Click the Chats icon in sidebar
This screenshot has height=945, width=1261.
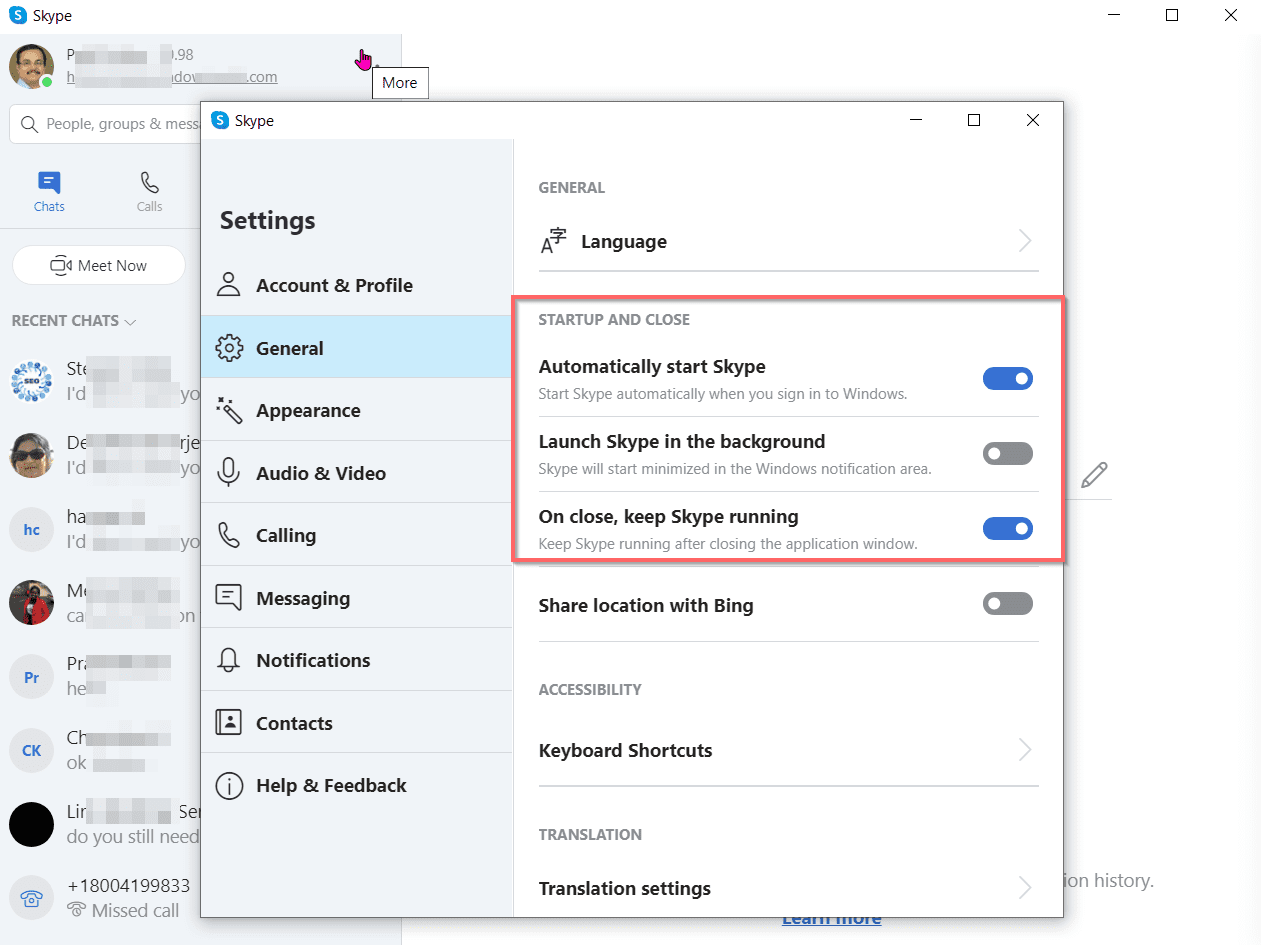click(49, 183)
